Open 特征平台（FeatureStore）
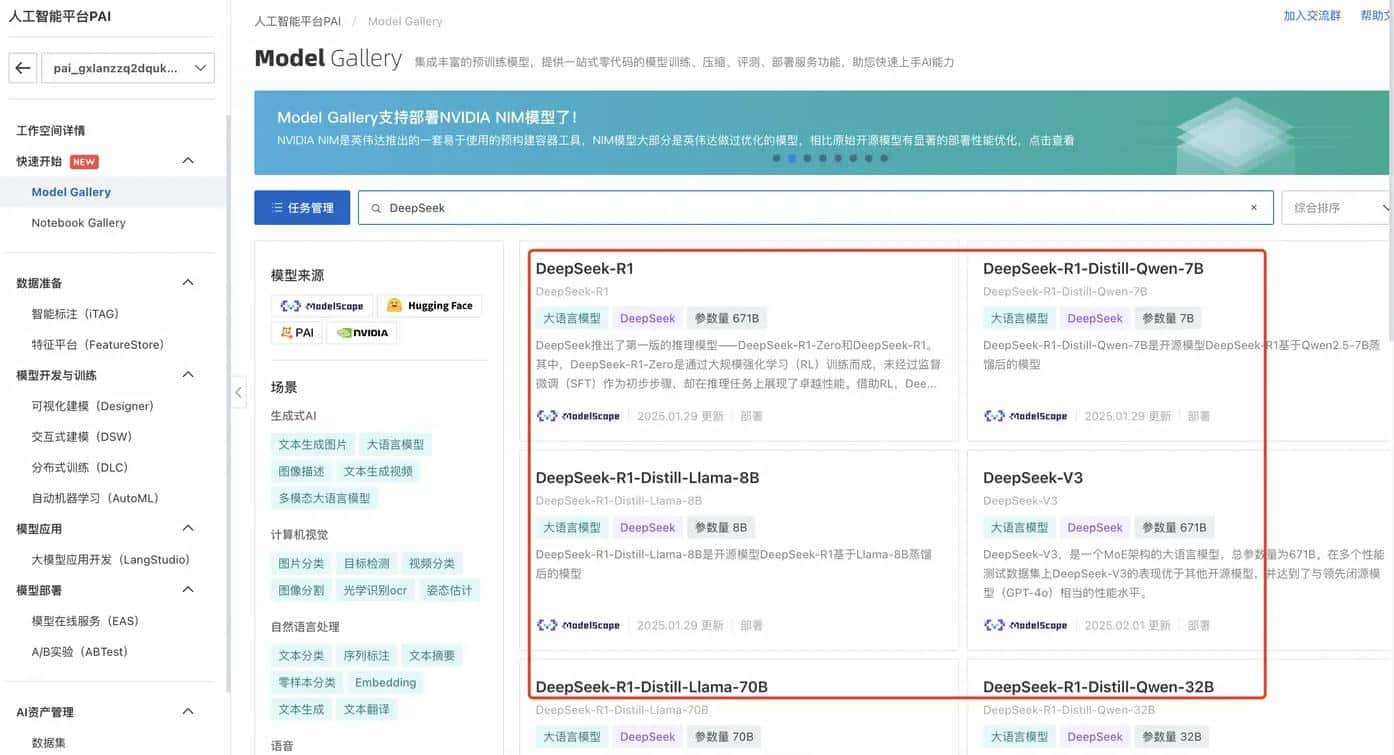This screenshot has width=1394, height=755. tap(98, 345)
